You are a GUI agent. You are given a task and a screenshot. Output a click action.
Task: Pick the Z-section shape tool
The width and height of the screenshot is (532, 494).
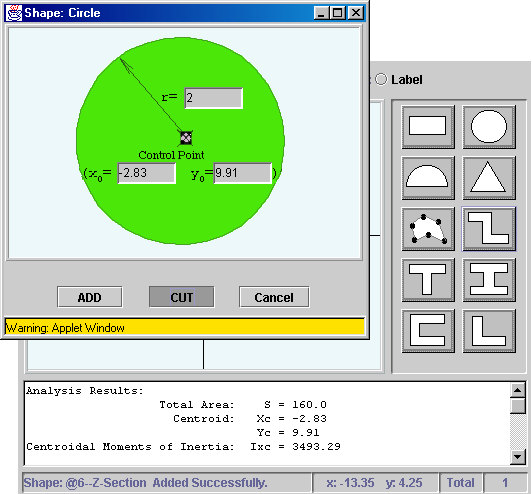coord(489,229)
